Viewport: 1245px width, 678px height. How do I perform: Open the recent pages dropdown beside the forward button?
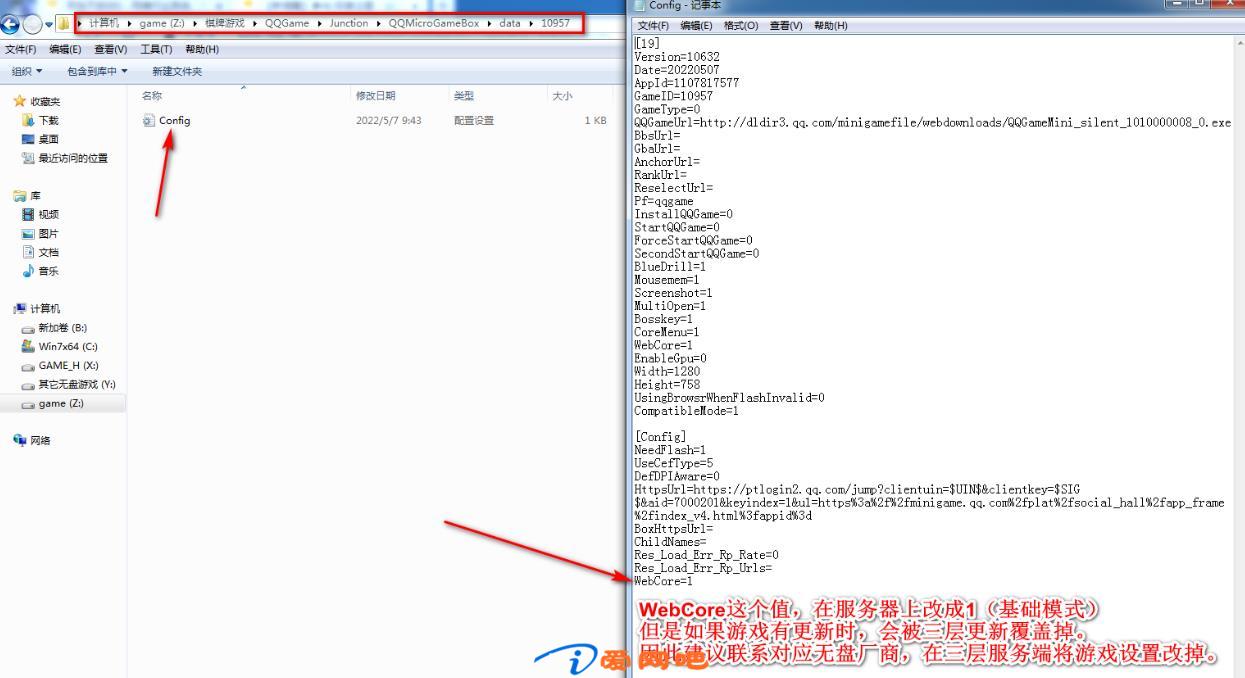coord(49,24)
